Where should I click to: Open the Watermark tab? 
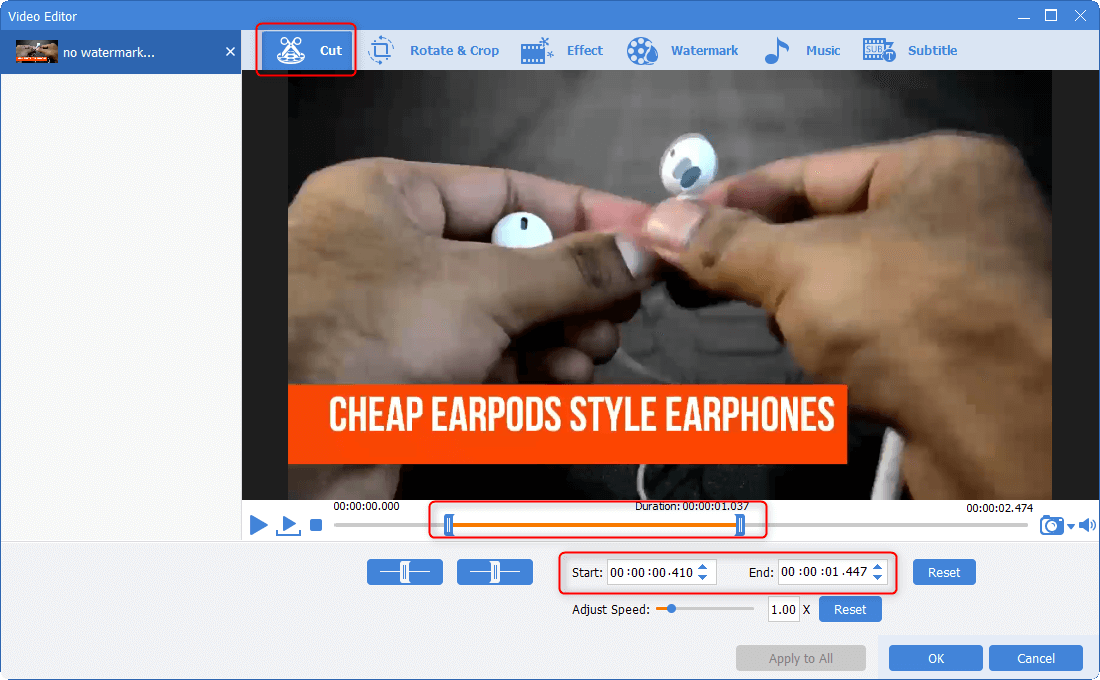683,51
